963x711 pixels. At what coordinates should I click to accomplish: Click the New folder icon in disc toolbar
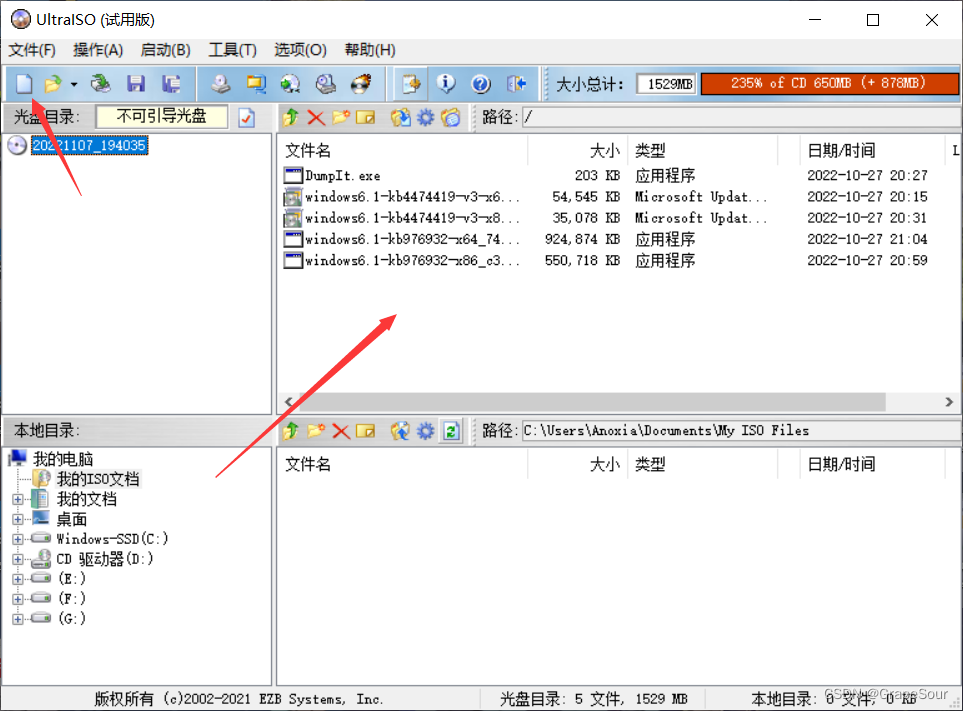[341, 117]
